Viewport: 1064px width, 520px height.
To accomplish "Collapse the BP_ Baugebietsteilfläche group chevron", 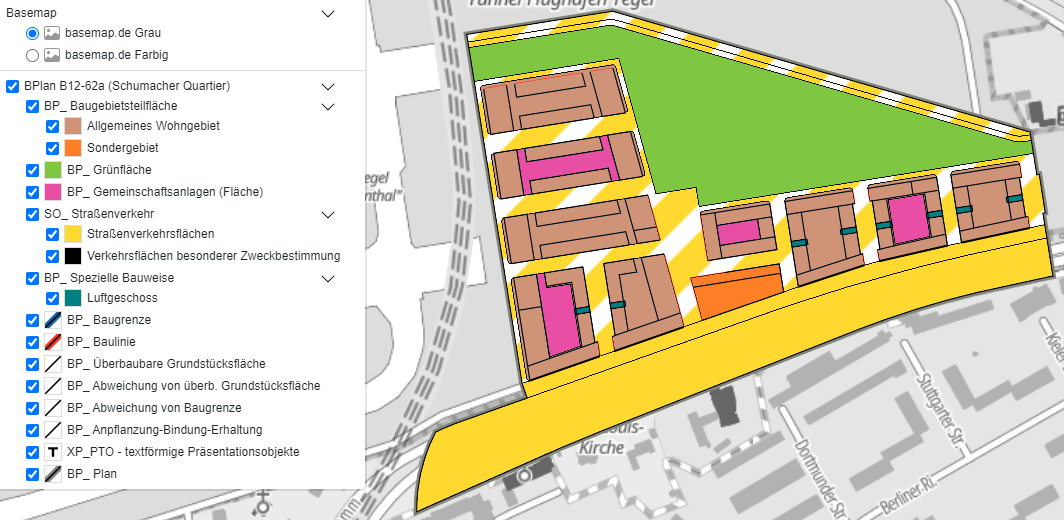I will point(327,106).
